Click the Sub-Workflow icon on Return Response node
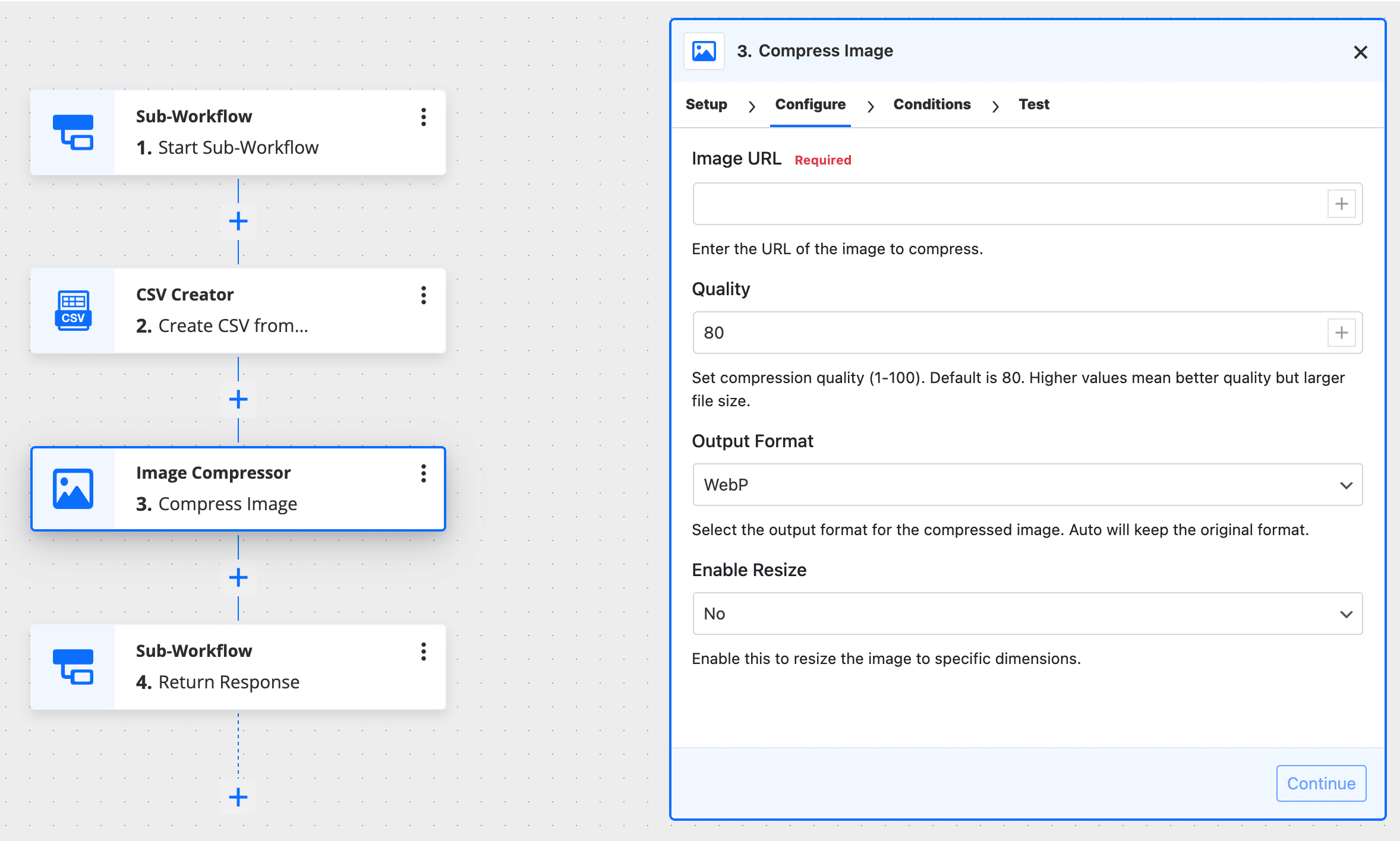1400x841 pixels. pos(73,666)
